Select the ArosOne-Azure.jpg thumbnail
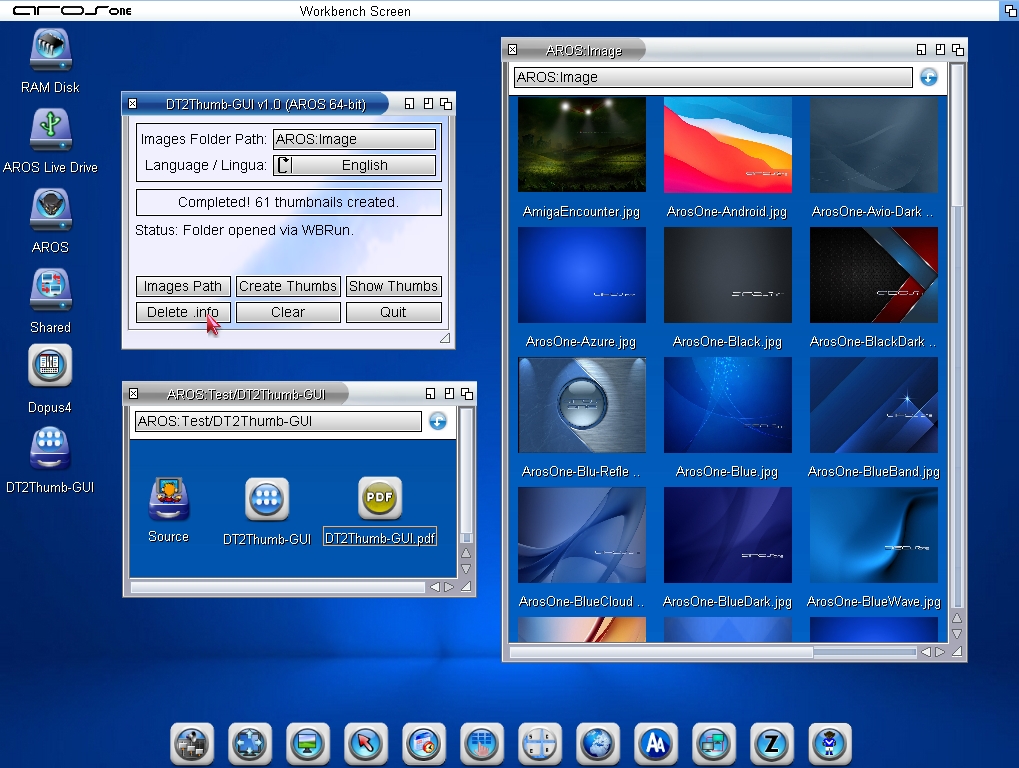 coord(582,275)
